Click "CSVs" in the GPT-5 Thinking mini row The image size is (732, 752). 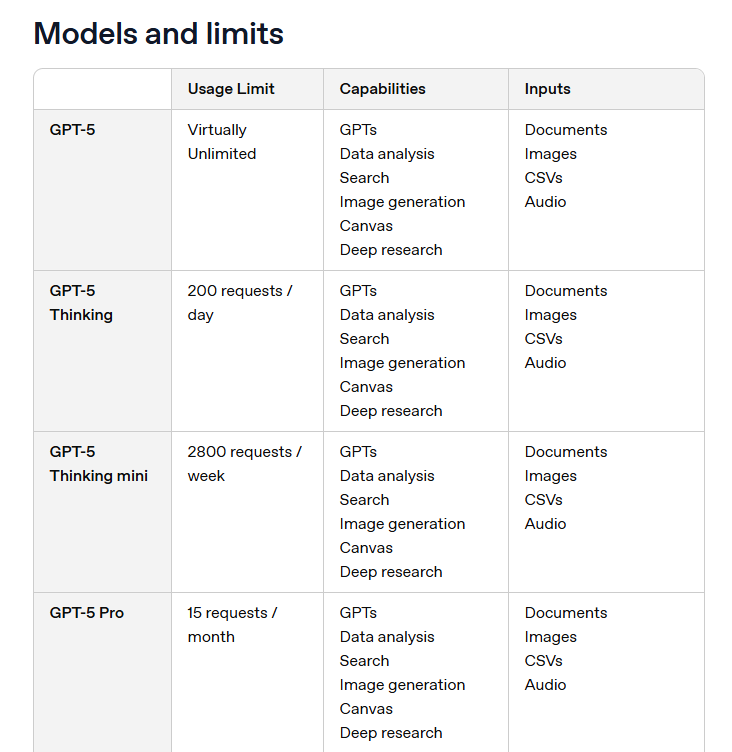click(x=543, y=500)
